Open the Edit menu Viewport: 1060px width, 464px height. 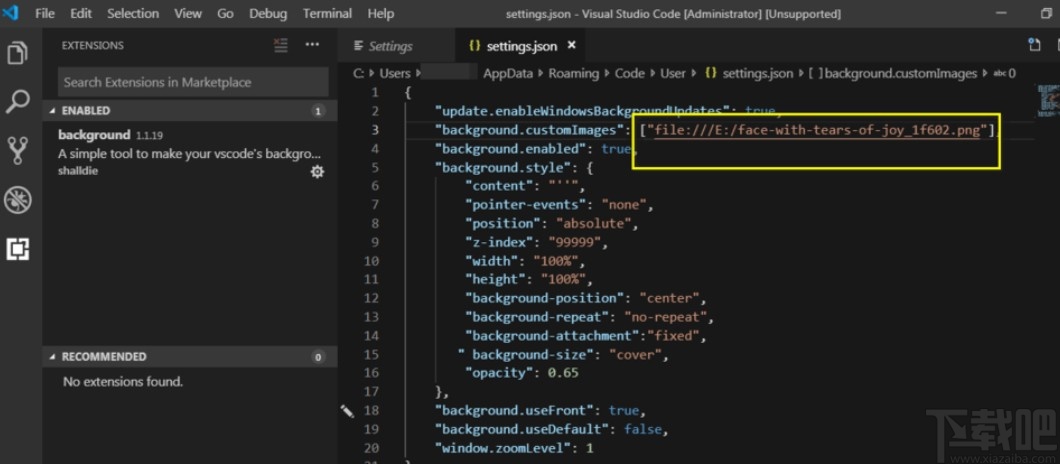coord(80,14)
